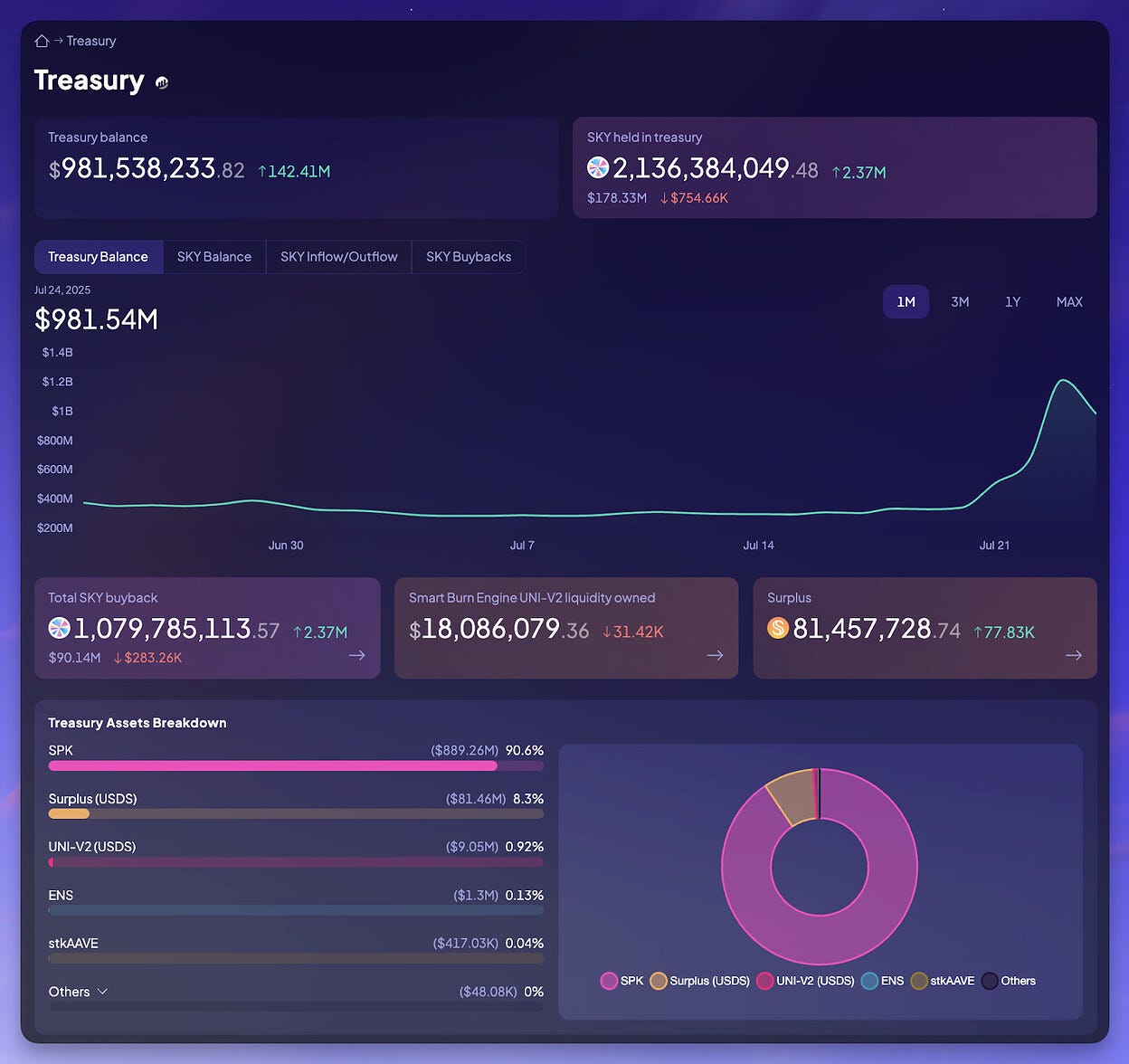Toggle SPK legend item in donut chart
This screenshot has width=1129, height=1064.
tap(622, 981)
